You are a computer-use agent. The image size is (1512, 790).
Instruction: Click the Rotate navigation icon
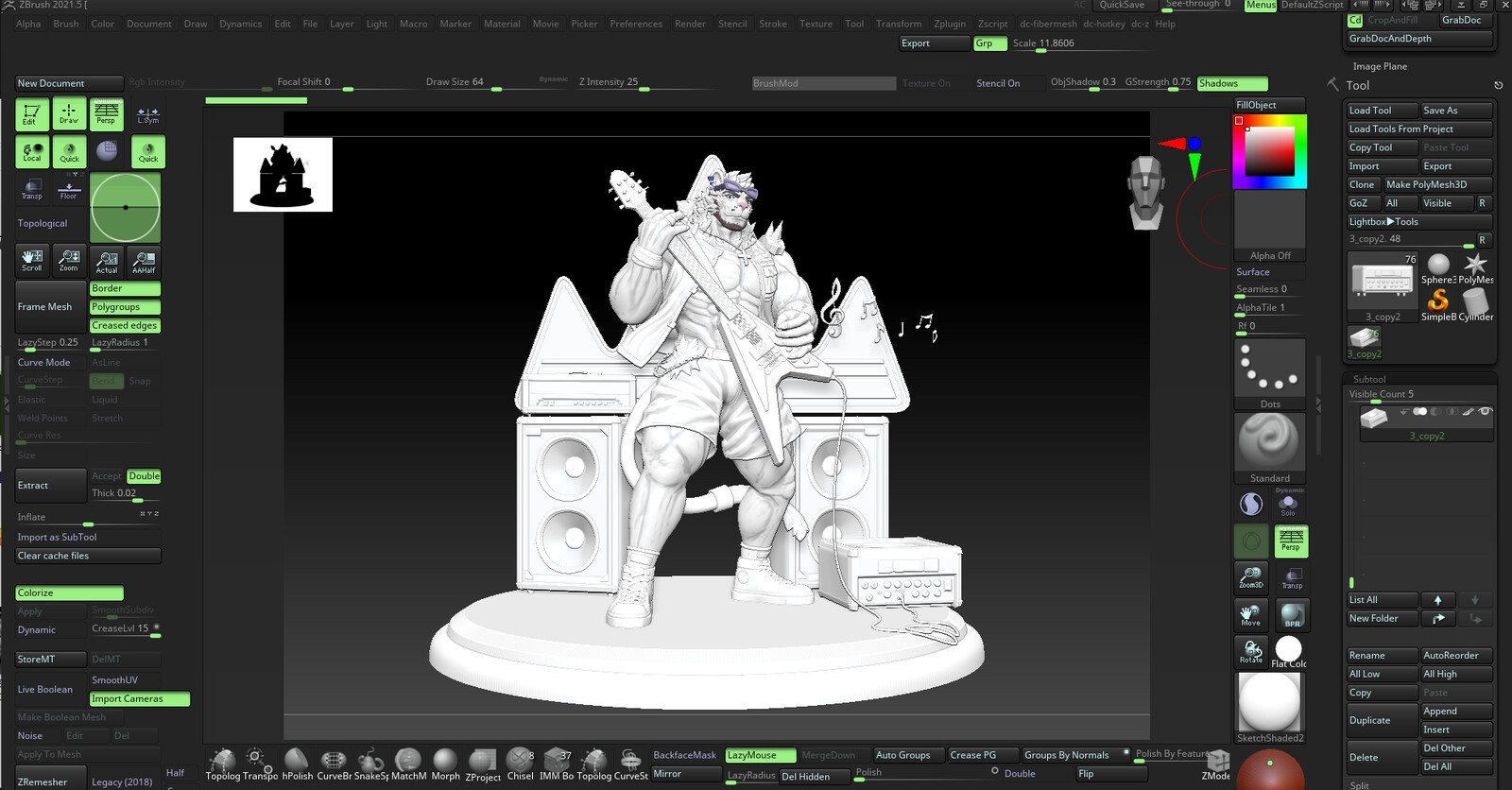point(1251,651)
